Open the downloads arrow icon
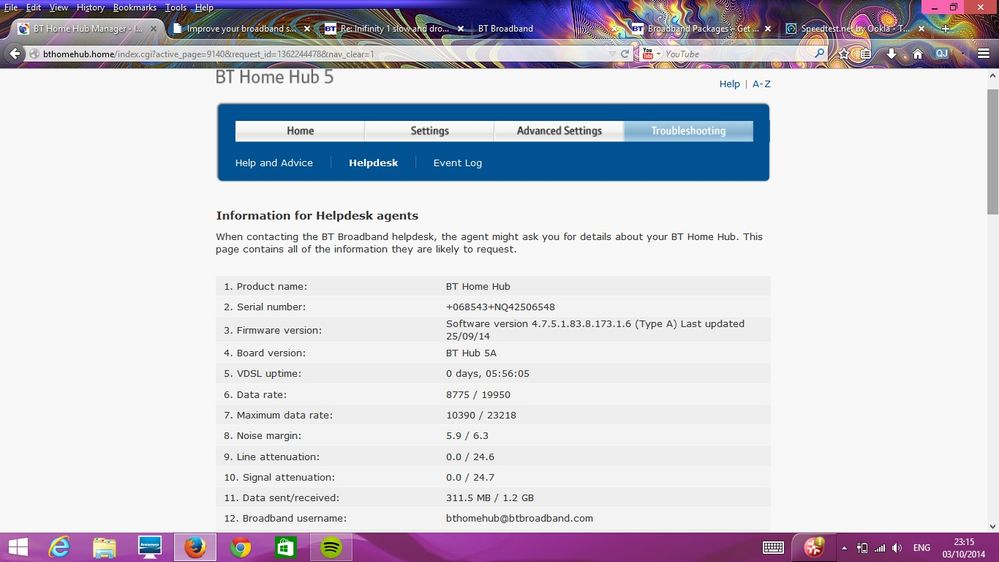Viewport: 999px width, 562px height. [891, 54]
